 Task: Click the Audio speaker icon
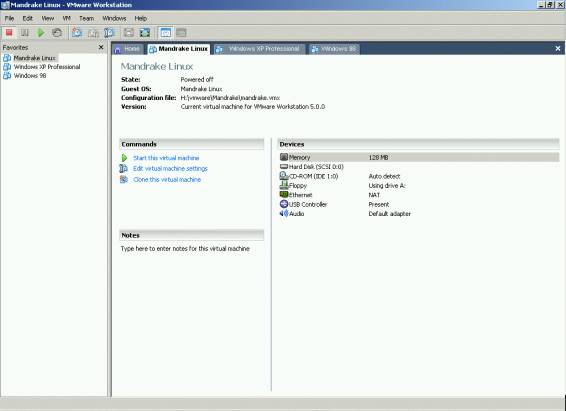pos(284,213)
